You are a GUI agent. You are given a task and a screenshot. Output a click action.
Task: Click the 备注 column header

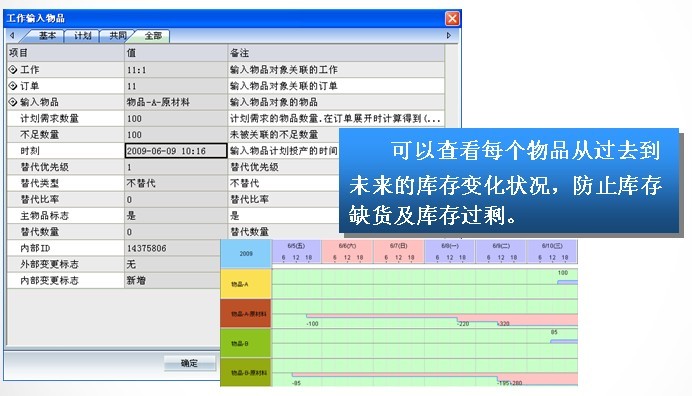pos(336,53)
